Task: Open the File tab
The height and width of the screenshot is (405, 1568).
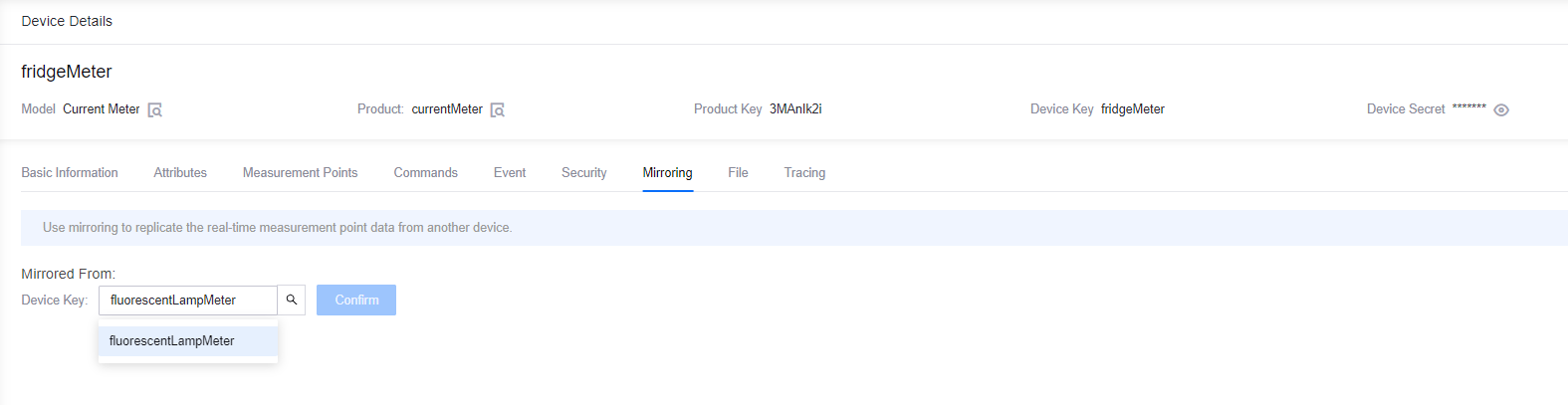Action: pyautogui.click(x=738, y=173)
